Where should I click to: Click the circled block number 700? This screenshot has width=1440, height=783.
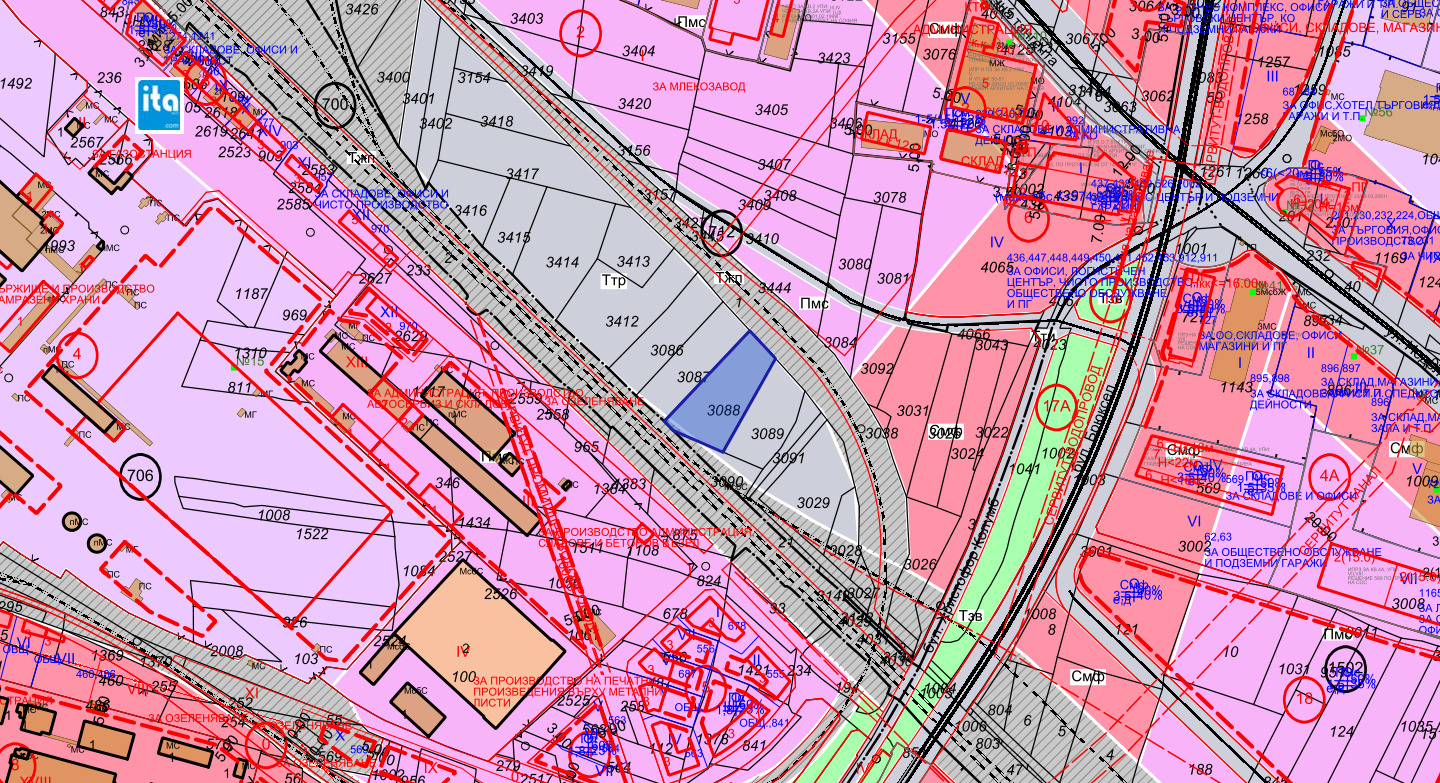click(335, 104)
